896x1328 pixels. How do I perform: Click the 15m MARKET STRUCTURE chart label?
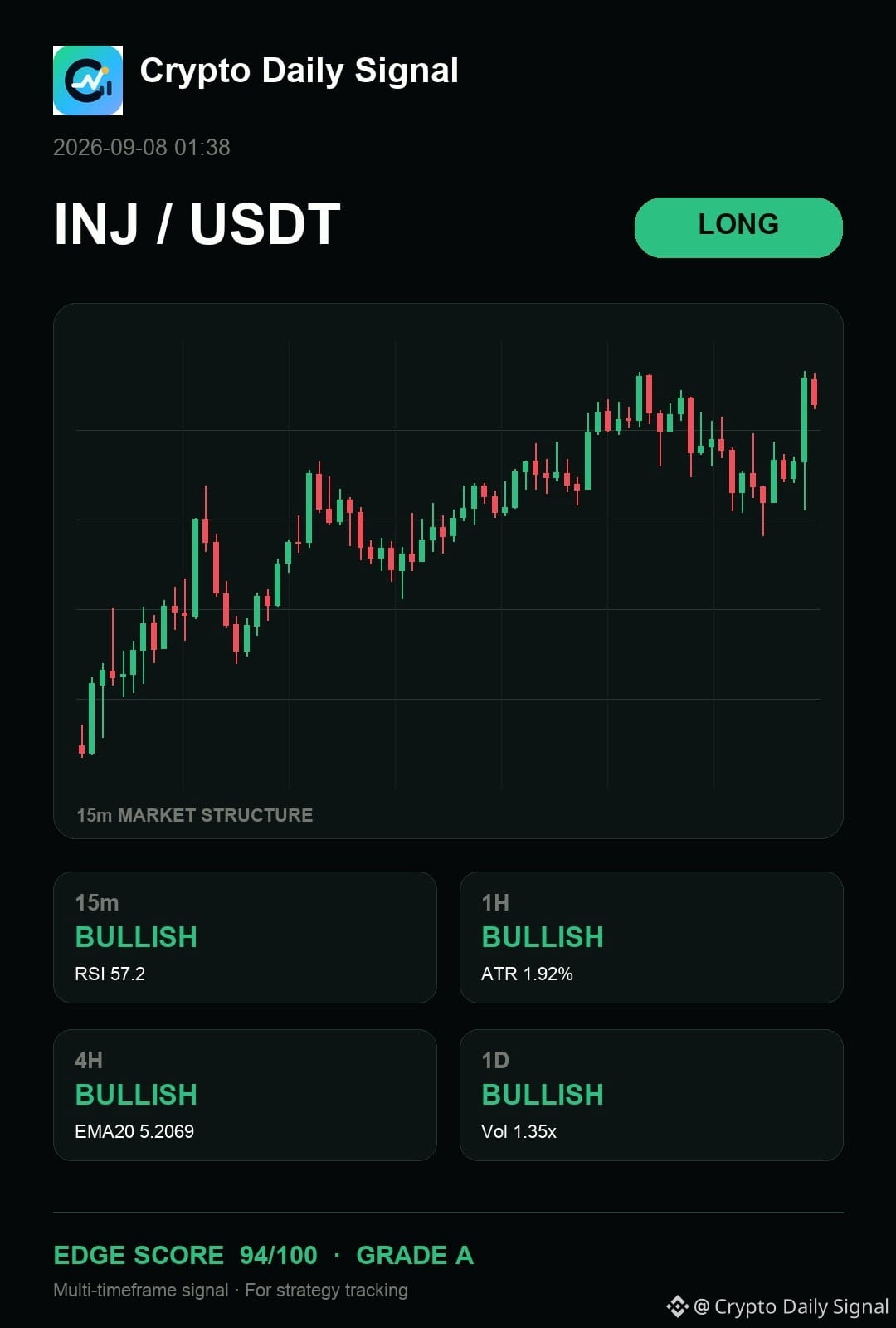pyautogui.click(x=194, y=815)
